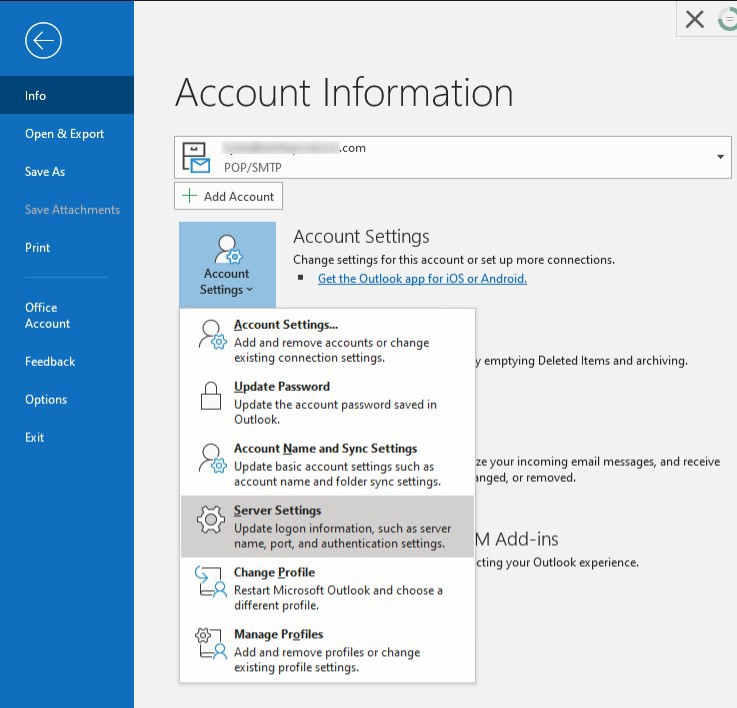Close the window with the X button

(695, 20)
